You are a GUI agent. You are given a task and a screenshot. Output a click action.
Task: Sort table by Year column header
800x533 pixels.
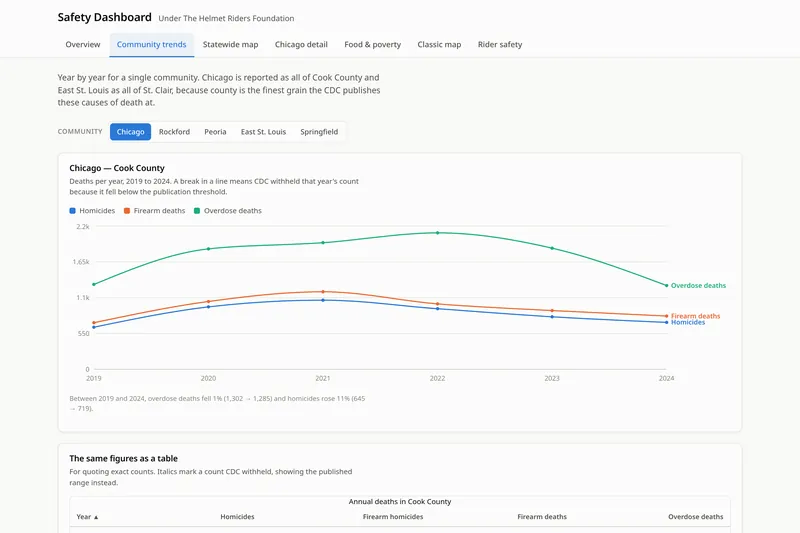tap(87, 517)
